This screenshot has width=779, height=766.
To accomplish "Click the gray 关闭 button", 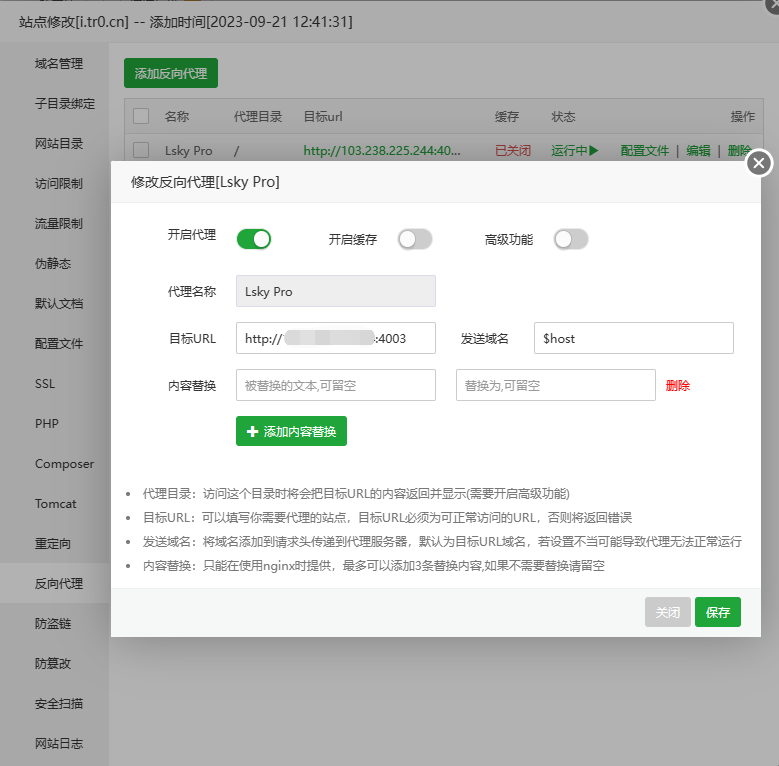I will (668, 612).
